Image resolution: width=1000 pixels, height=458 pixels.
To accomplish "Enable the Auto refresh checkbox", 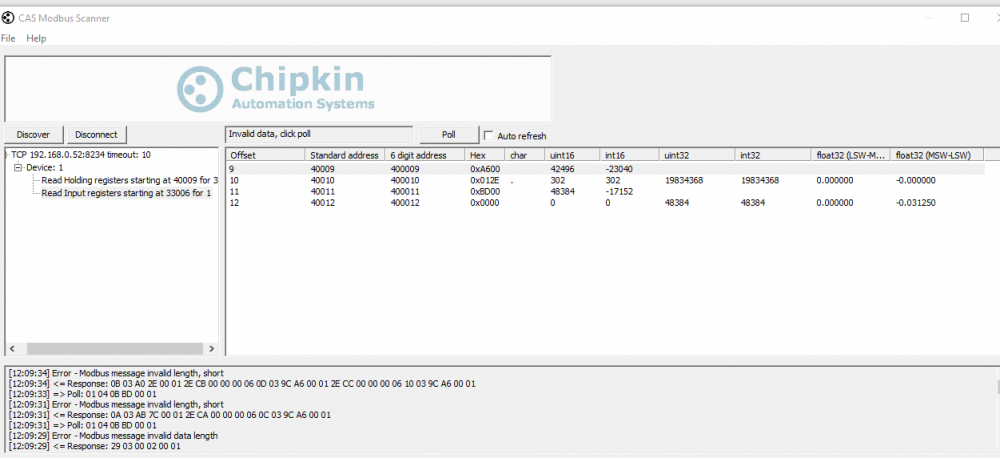I will coord(489,136).
